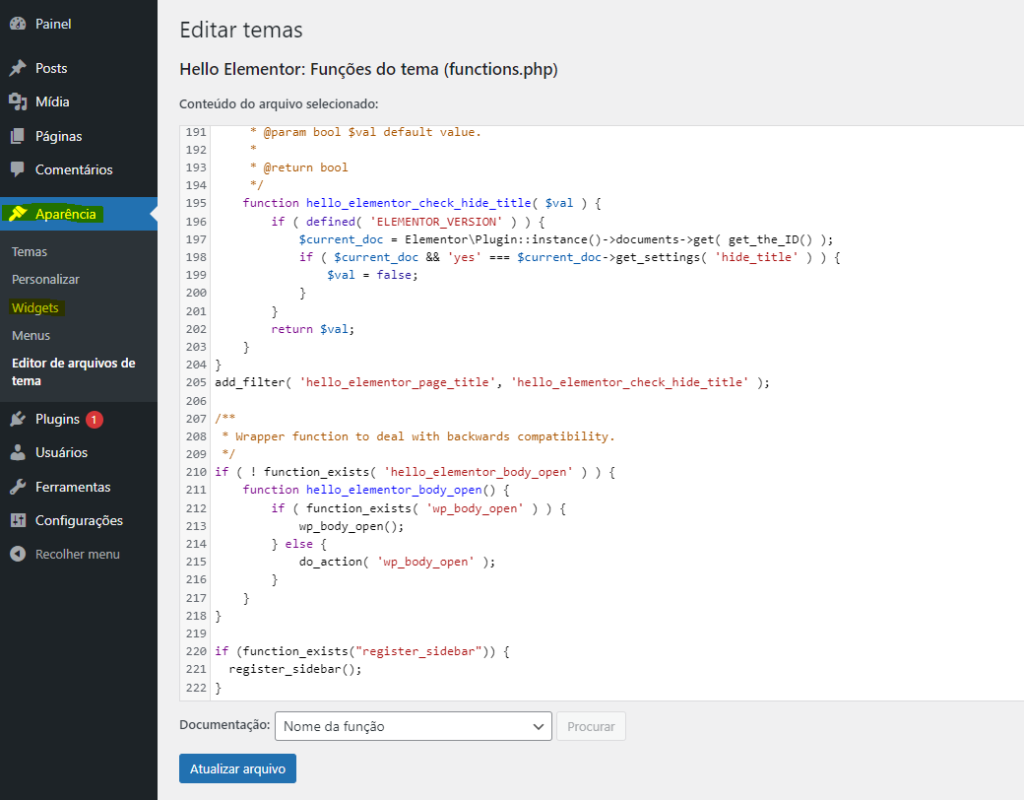
Task: Click the Mídia media icon
Action: [18, 102]
